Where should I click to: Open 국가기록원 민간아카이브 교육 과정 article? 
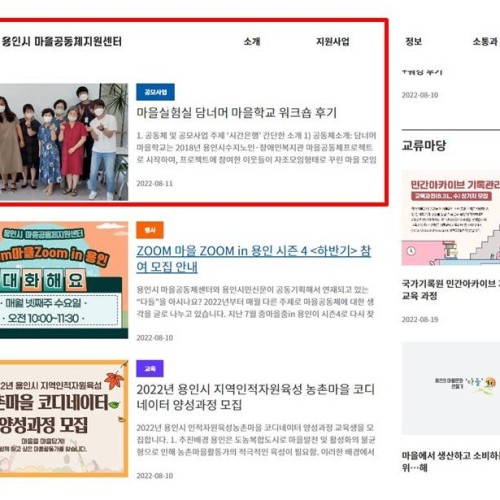click(451, 290)
